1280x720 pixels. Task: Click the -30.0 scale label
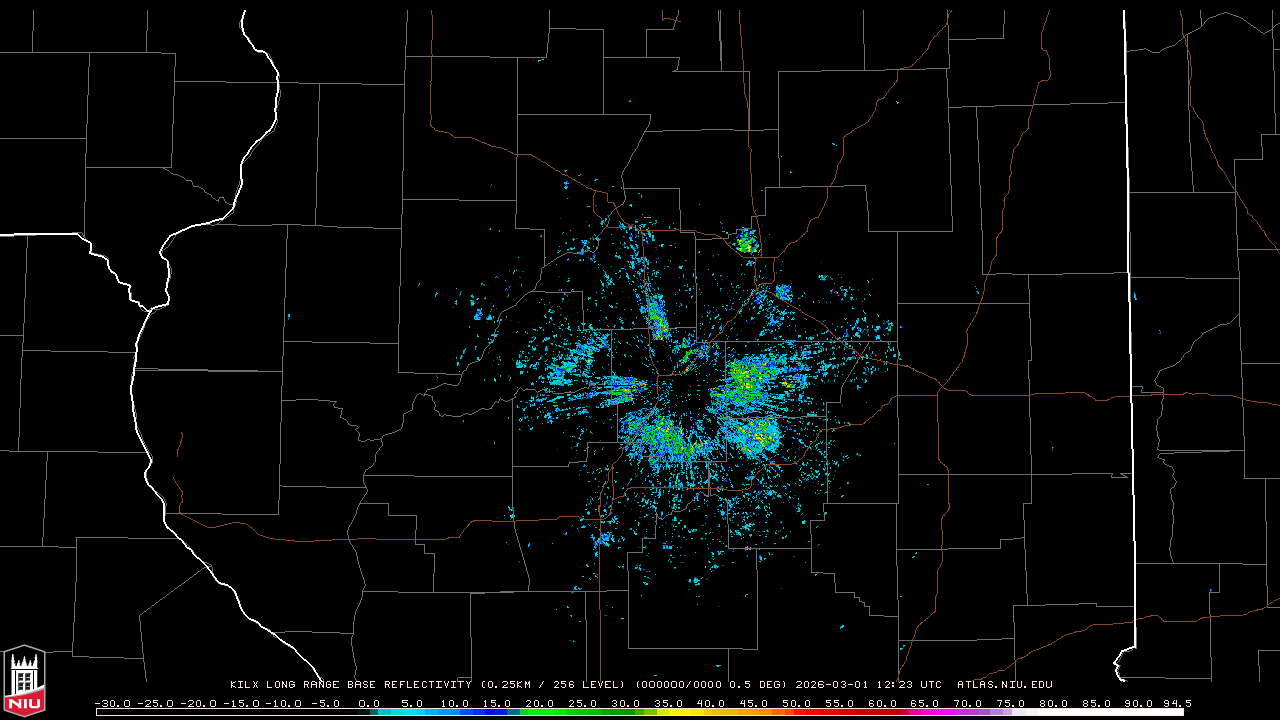click(112, 703)
